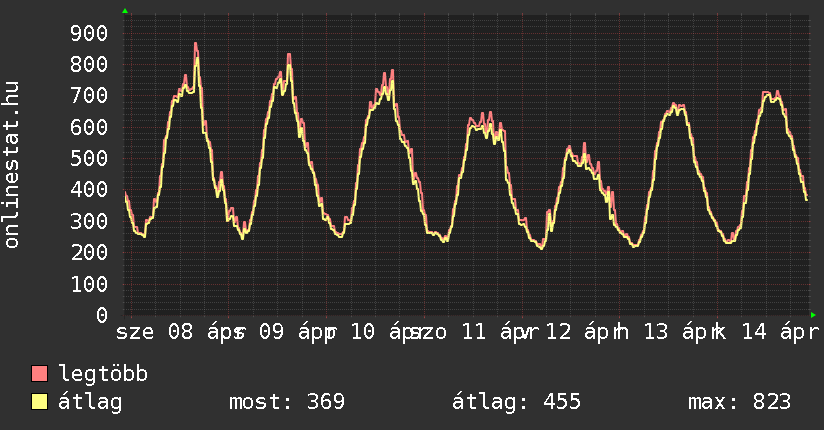Click the 500 label on the Y axis
This screenshot has width=824, height=430.
tap(88, 158)
